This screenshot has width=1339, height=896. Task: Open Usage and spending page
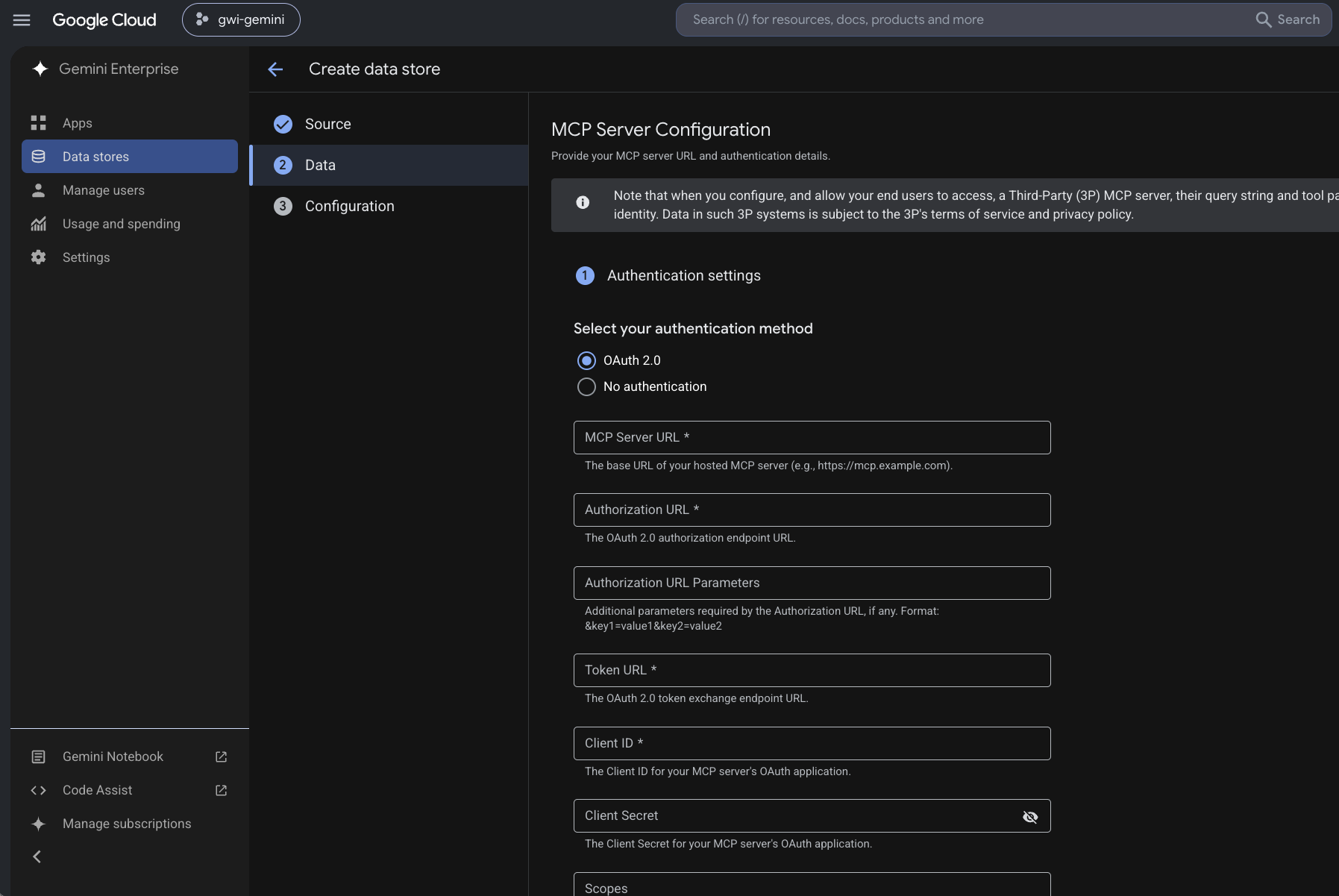click(x=130, y=224)
